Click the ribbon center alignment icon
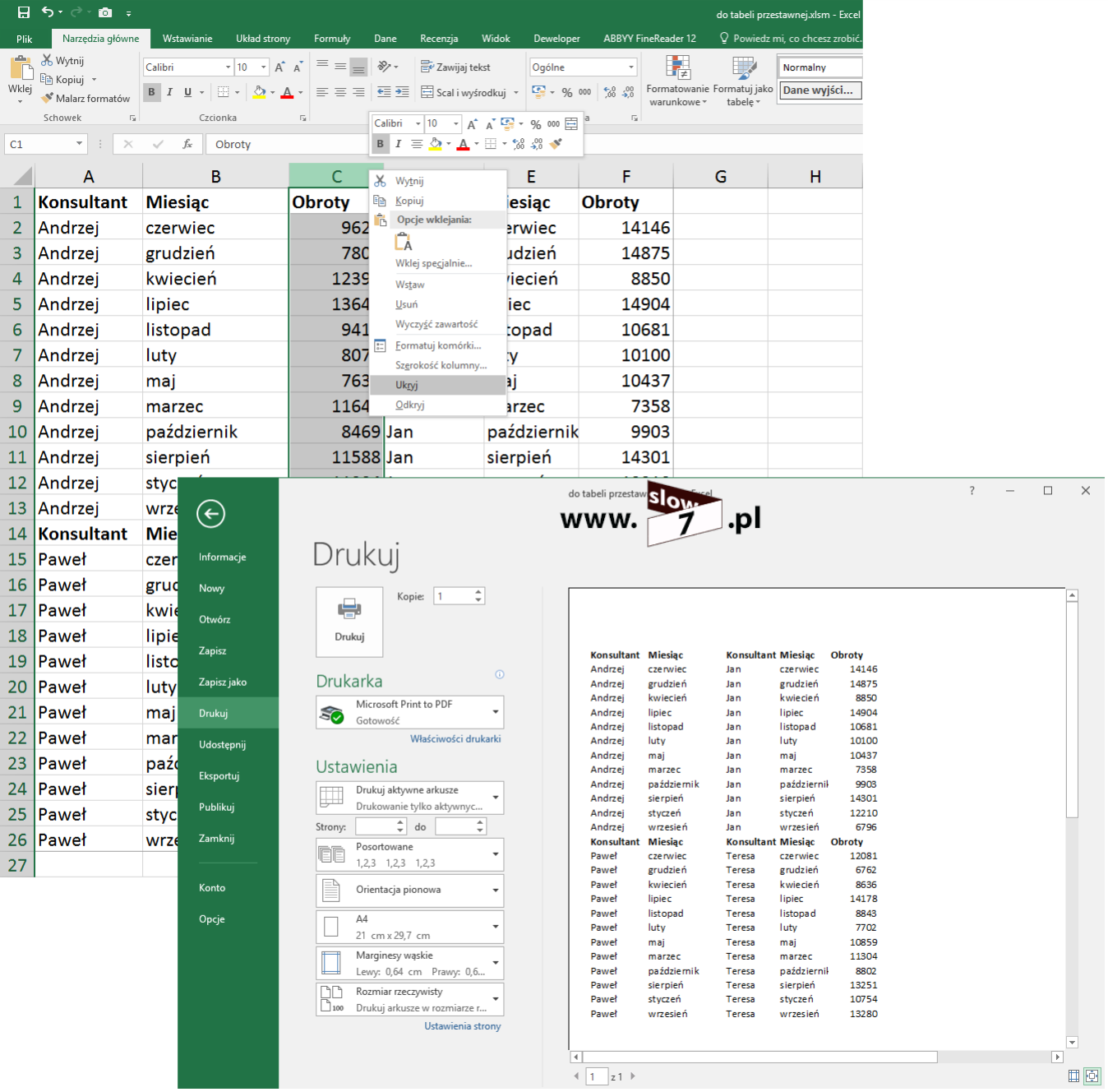Image resolution: width=1108 pixels, height=1092 pixels. tap(340, 93)
